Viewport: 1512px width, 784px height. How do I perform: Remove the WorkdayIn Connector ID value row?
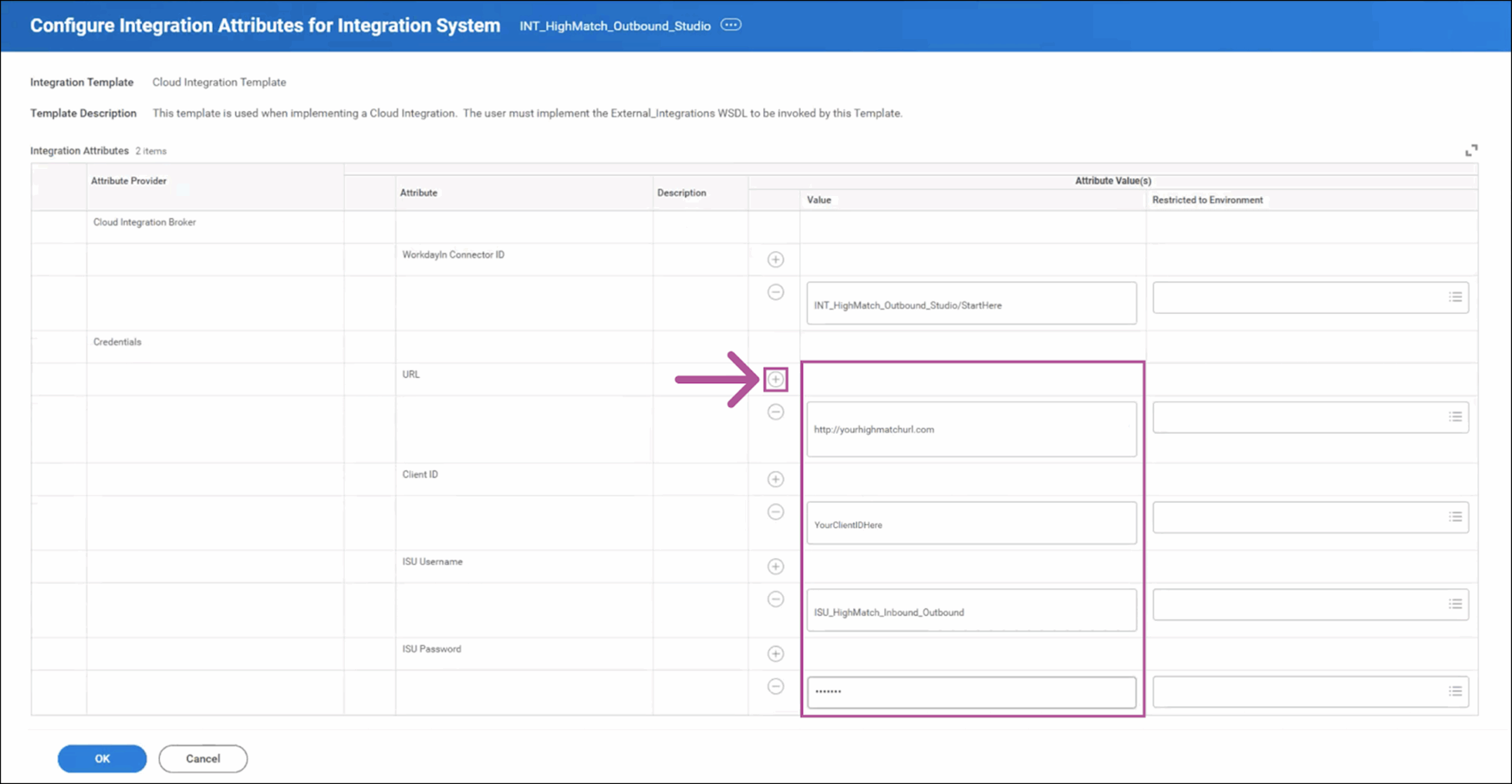(x=775, y=292)
